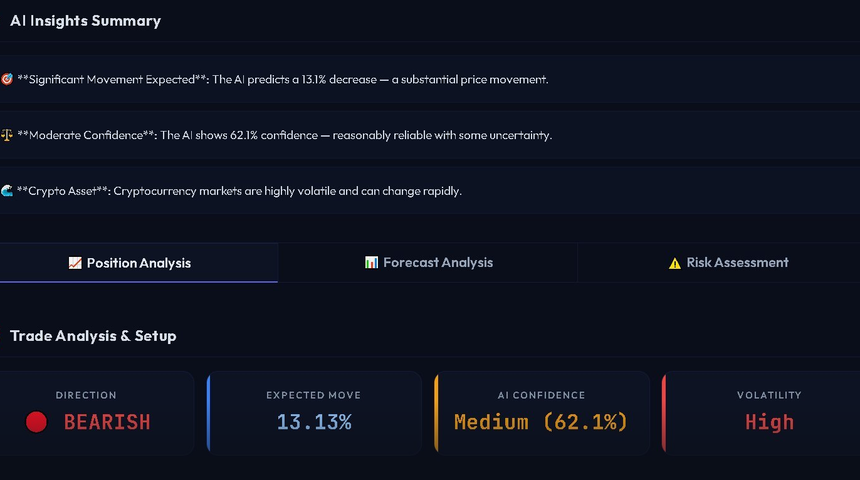Click the wave icon beside Crypto Asset
860x480 pixels.
(7, 191)
